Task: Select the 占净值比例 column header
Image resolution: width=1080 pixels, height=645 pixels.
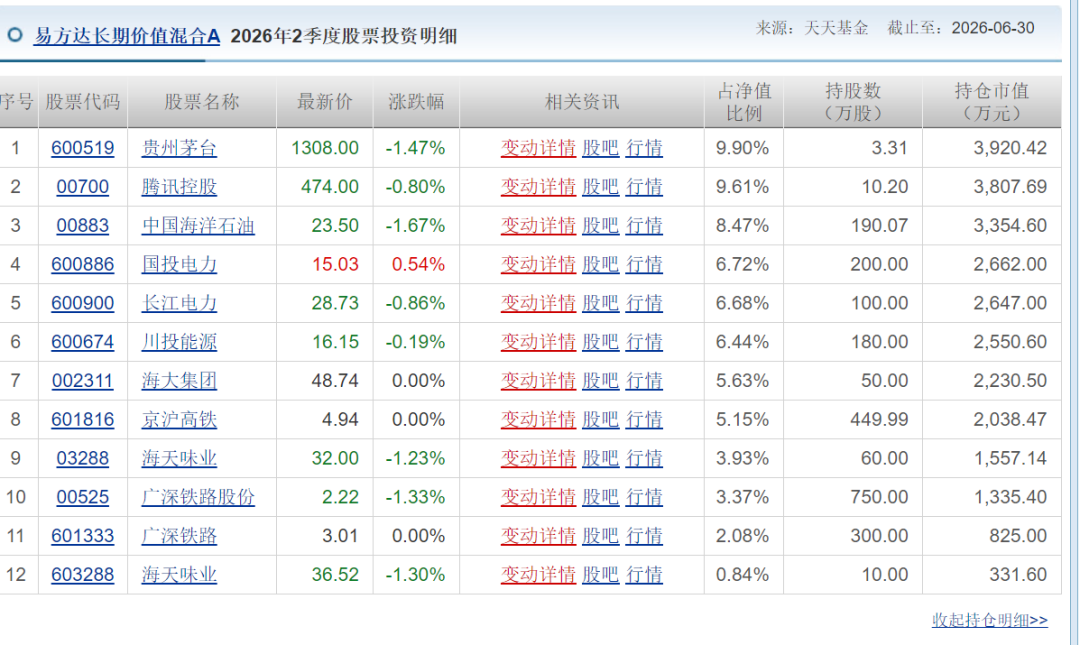Action: pos(744,102)
